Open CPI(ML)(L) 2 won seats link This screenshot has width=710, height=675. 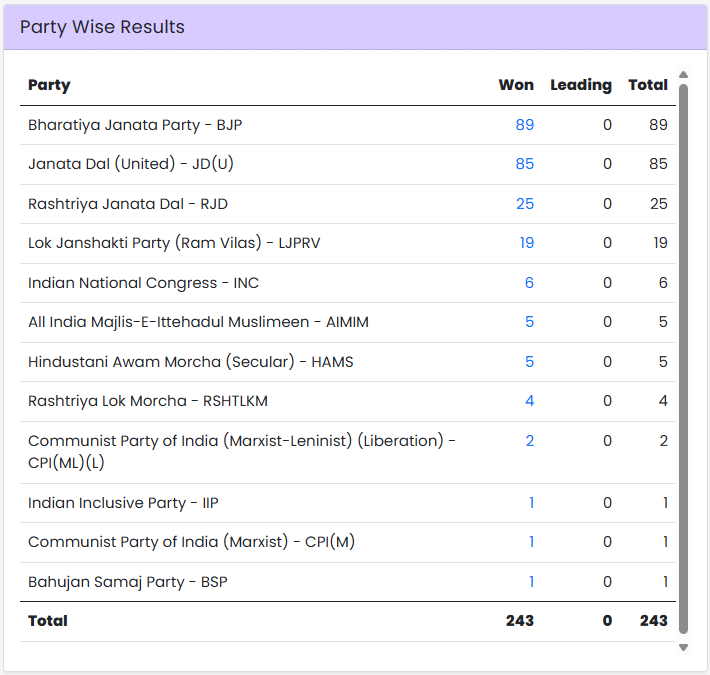point(529,441)
